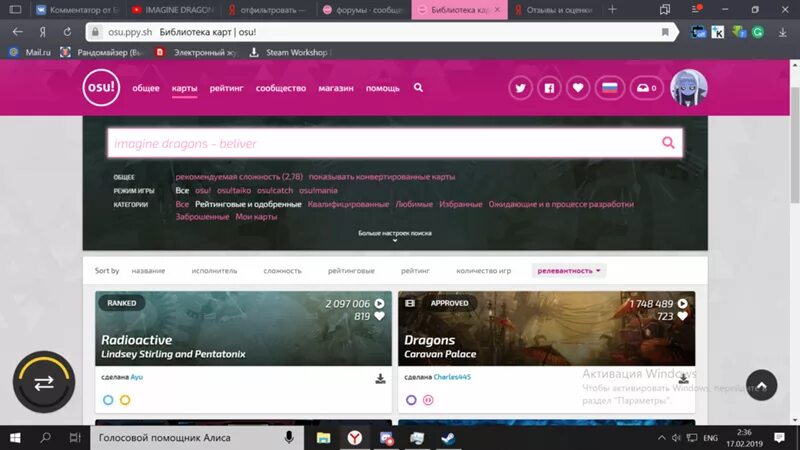The width and height of the screenshot is (800, 450).
Task: Play the Radioactive preview
Action: [379, 304]
